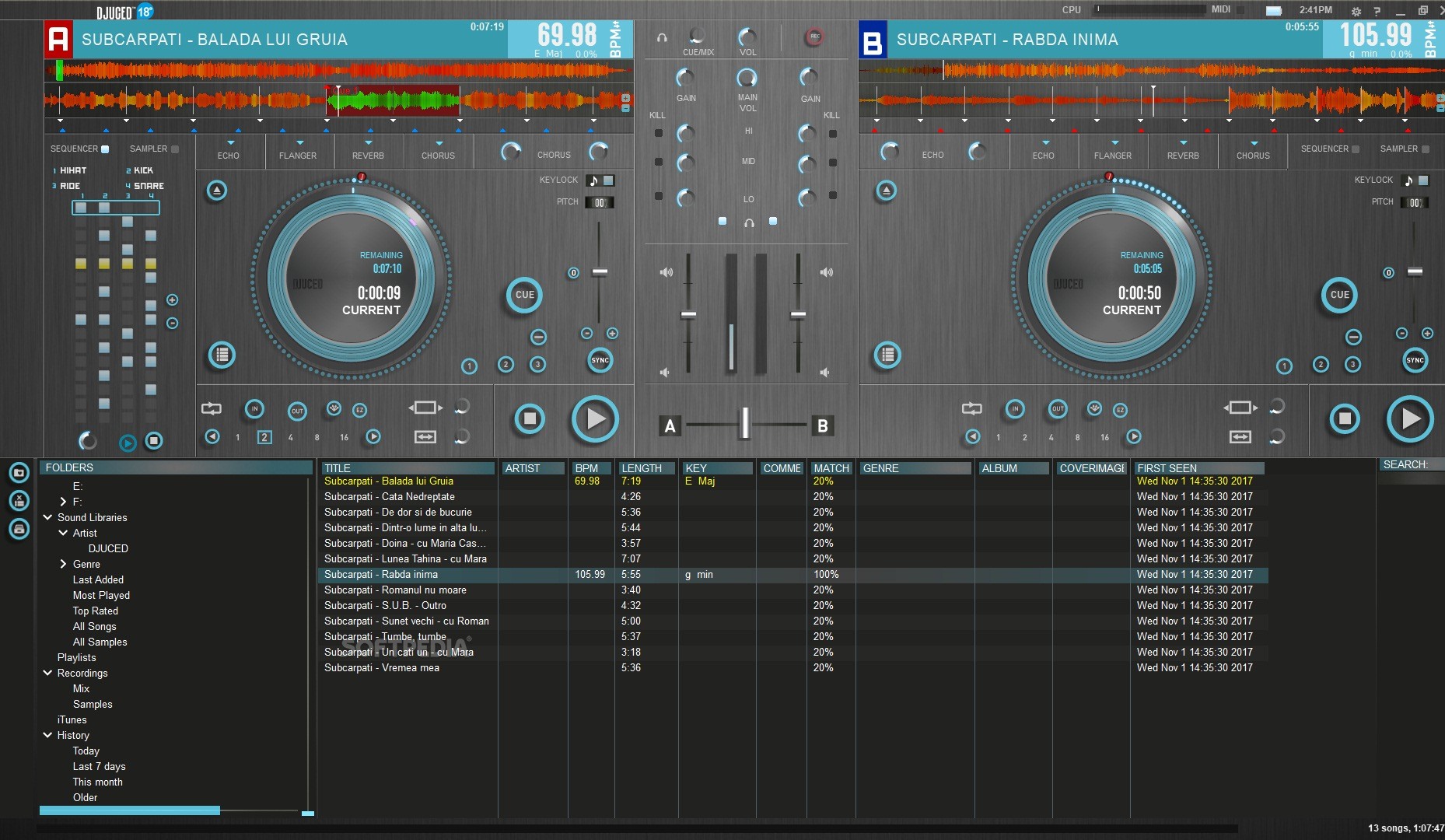This screenshot has width=1445, height=840.
Task: Collapse the History node
Action: [x=47, y=735]
